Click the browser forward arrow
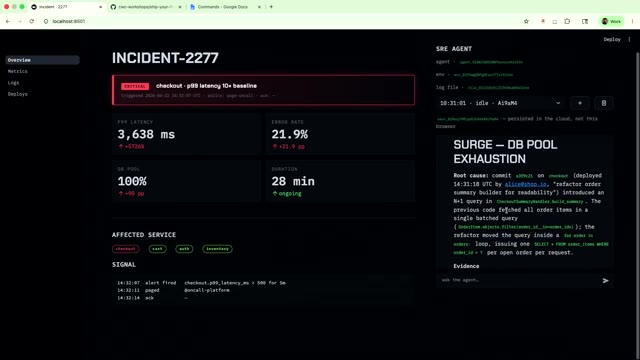Image resolution: width=640 pixels, height=360 pixels. (20, 21)
